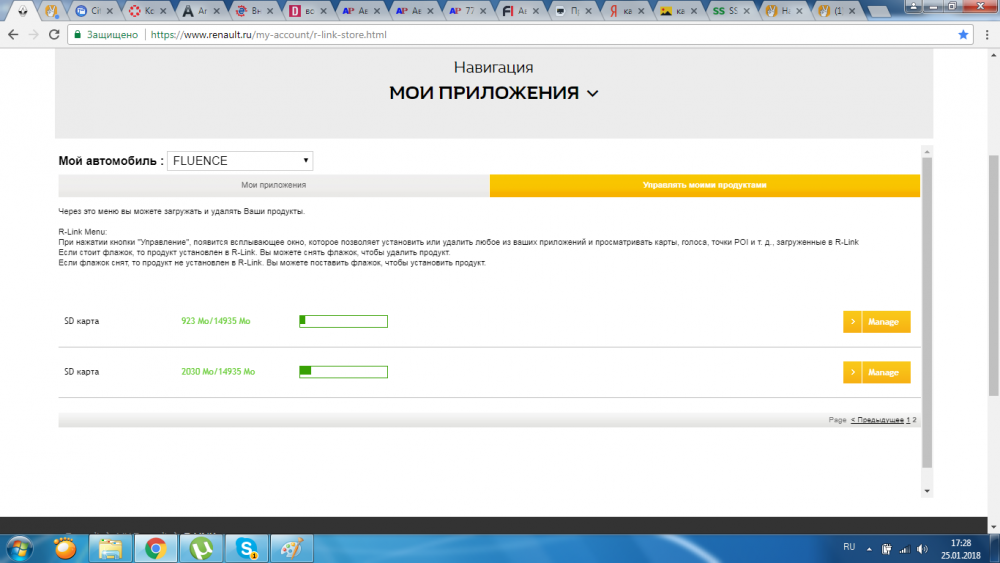
Task: Open Skype from the taskbar
Action: click(247, 548)
